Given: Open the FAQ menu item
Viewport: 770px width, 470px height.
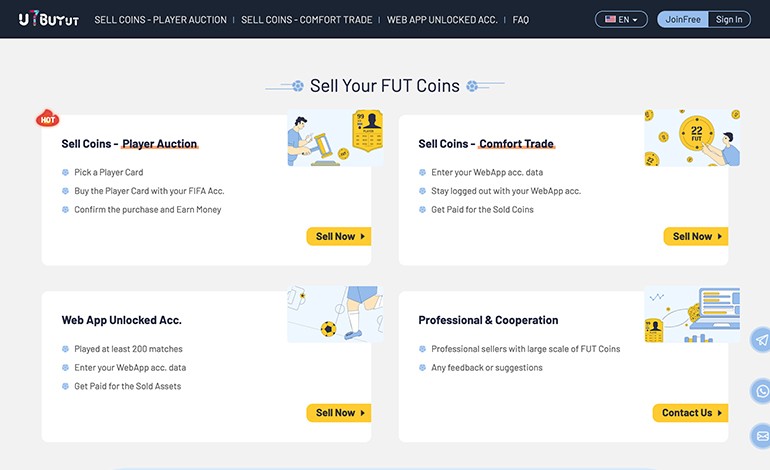Looking at the screenshot, I should tap(521, 20).
